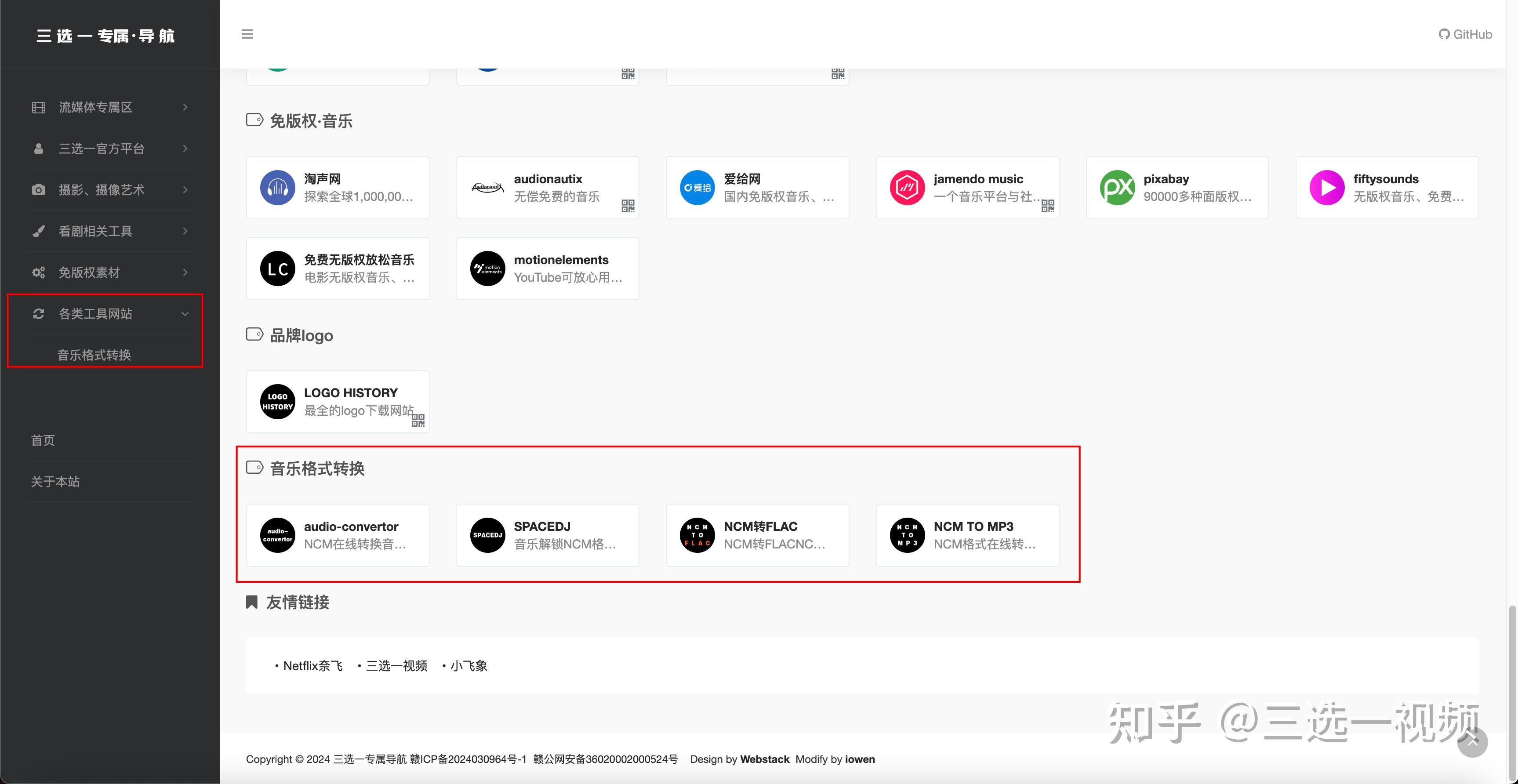Select the 流媒体专属区 film icon in sidebar
Image resolution: width=1518 pixels, height=784 pixels.
point(38,107)
